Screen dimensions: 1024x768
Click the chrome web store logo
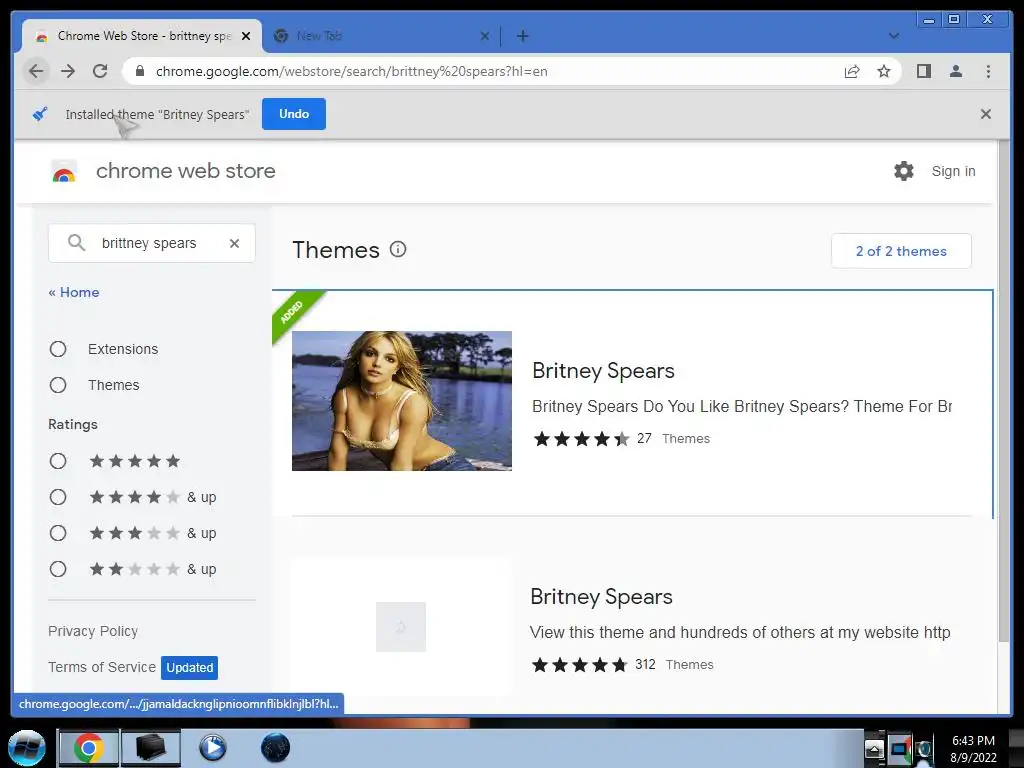(64, 171)
